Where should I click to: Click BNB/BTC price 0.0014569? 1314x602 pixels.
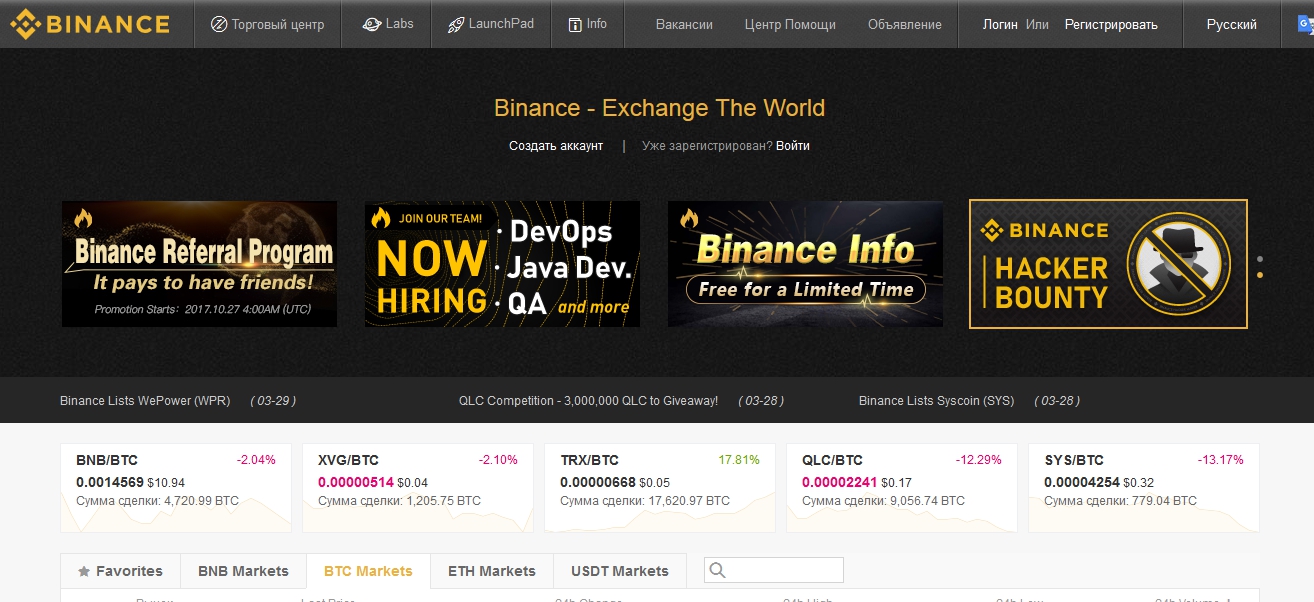coord(110,482)
